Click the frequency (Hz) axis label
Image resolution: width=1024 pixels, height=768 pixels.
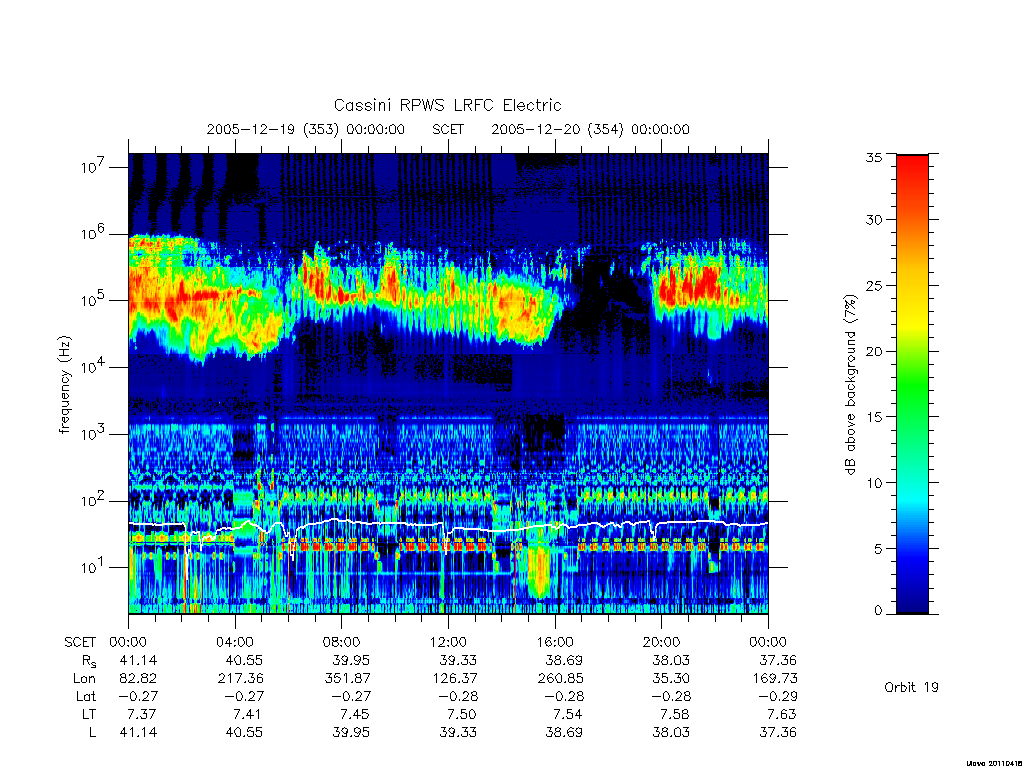(65, 385)
